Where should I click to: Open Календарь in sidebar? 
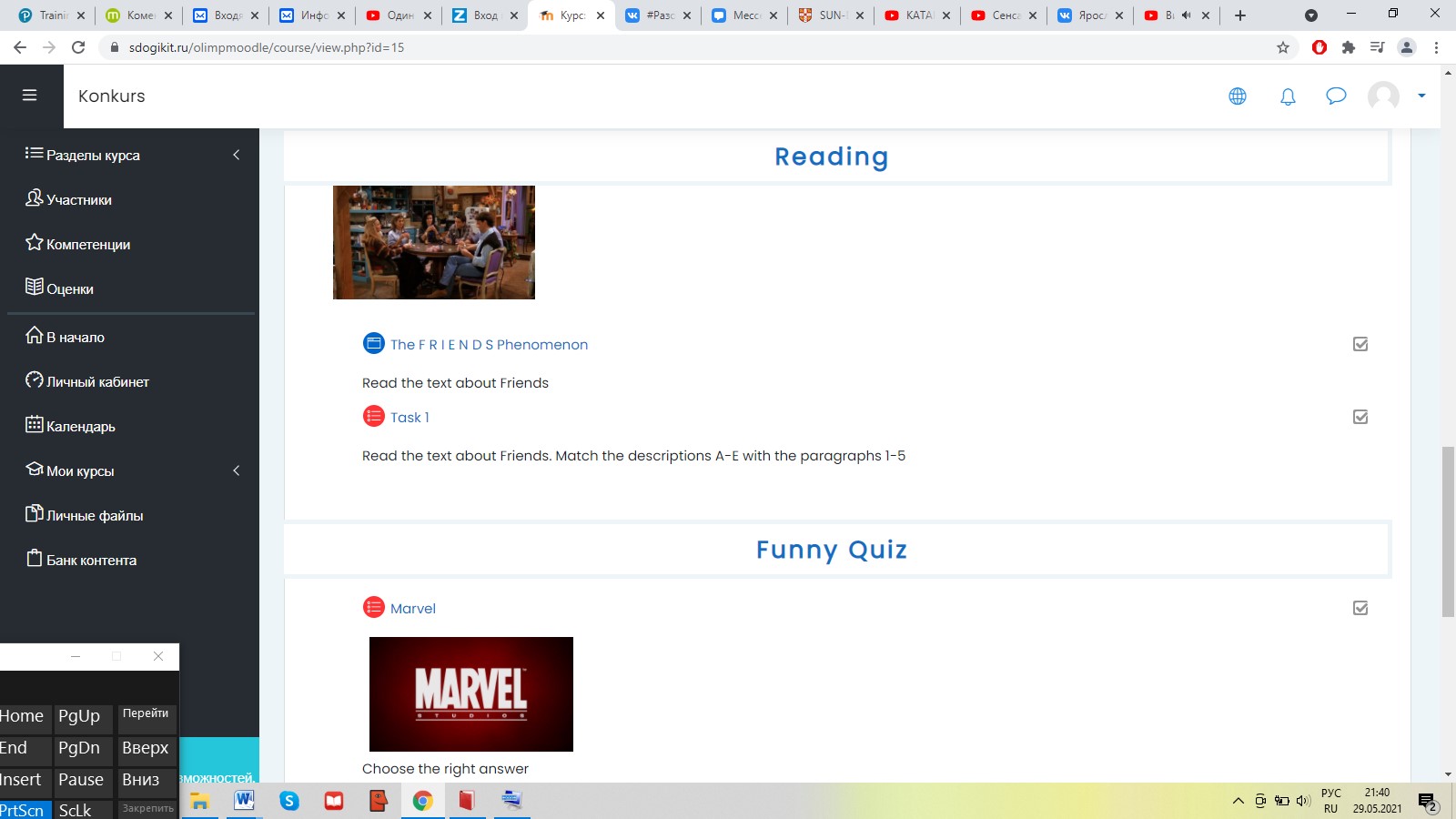click(81, 426)
